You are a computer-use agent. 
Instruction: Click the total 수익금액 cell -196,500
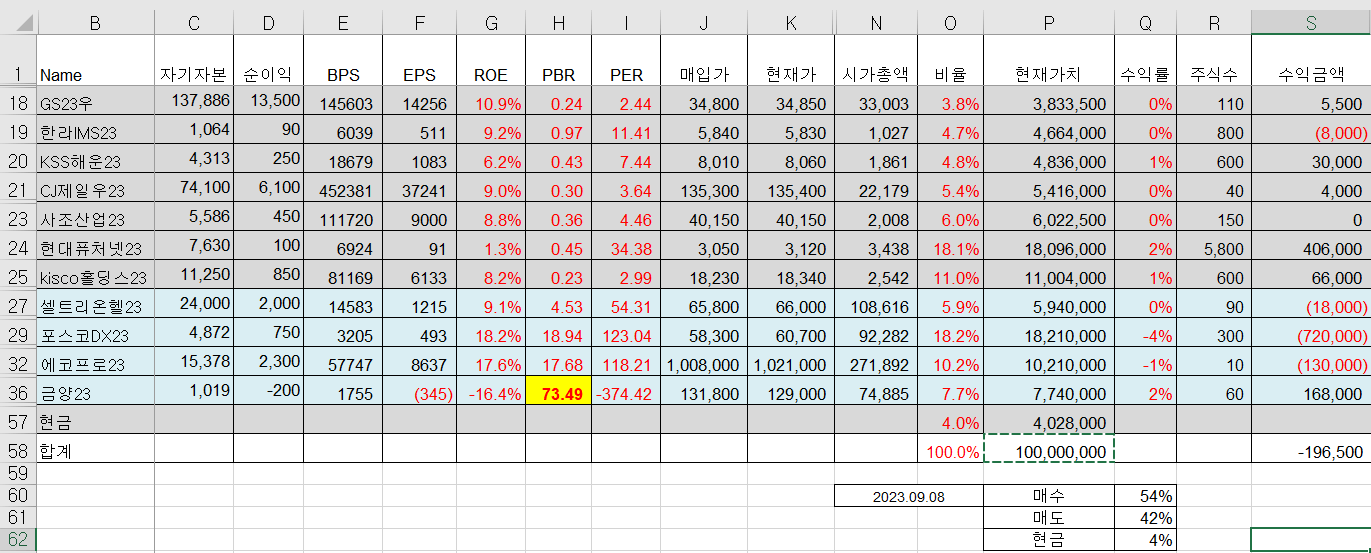(1311, 450)
